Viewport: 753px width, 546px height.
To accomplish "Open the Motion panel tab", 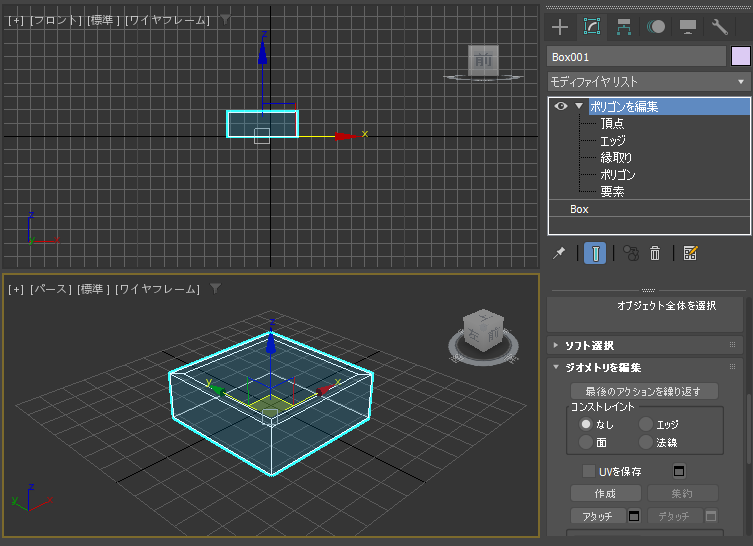I will click(656, 27).
